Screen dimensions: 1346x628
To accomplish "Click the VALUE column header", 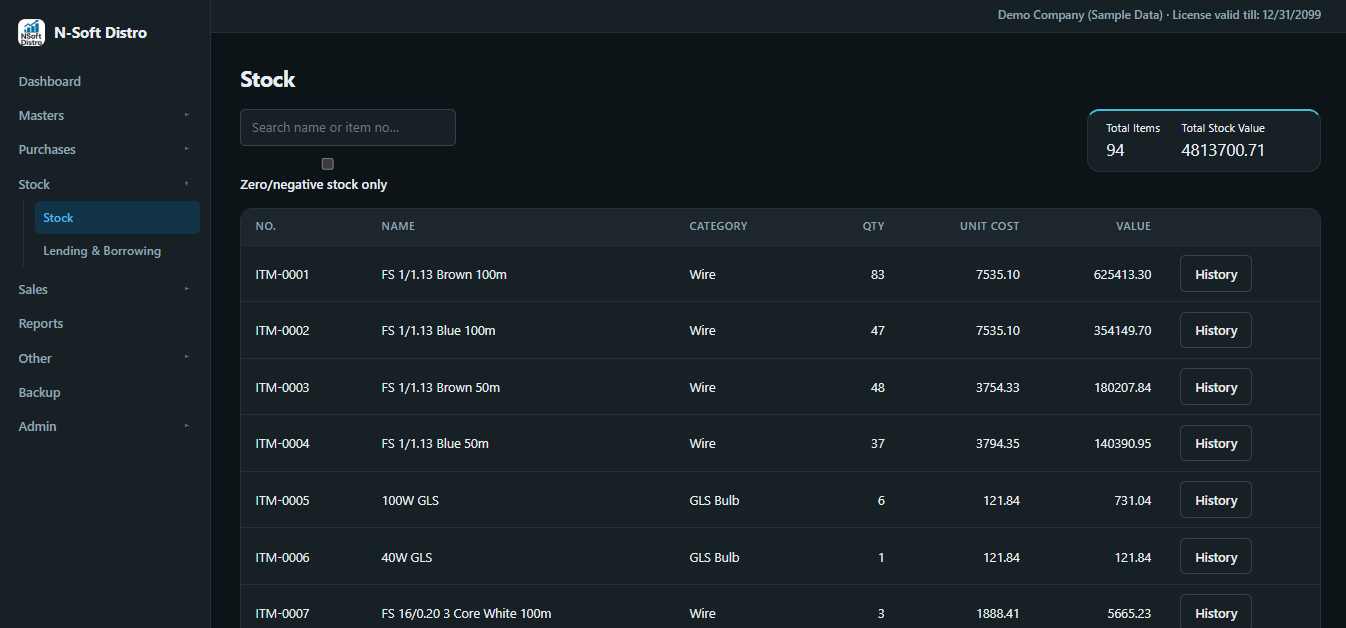I will (x=1134, y=226).
